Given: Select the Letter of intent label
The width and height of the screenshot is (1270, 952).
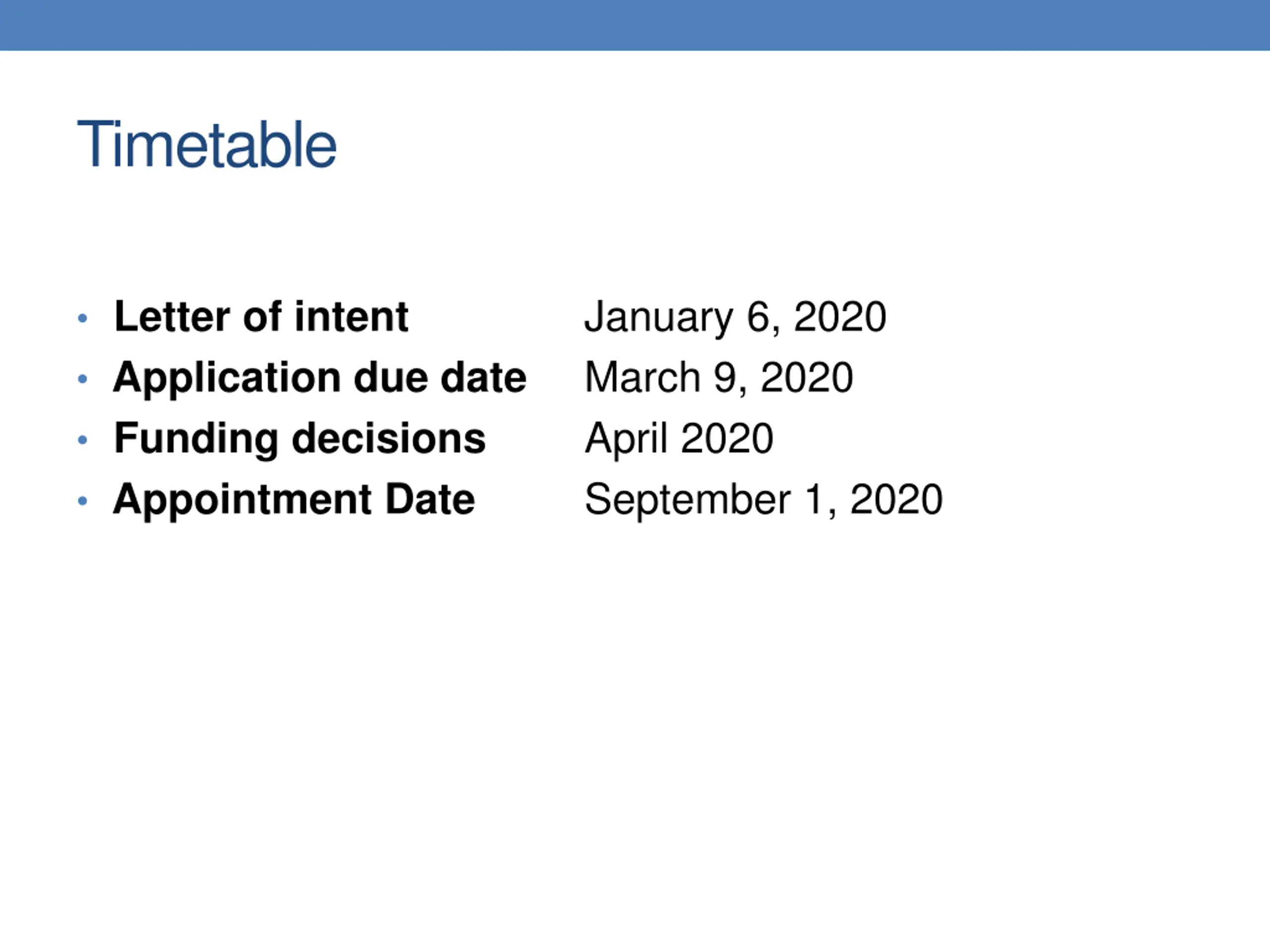Looking at the screenshot, I should pos(261,316).
